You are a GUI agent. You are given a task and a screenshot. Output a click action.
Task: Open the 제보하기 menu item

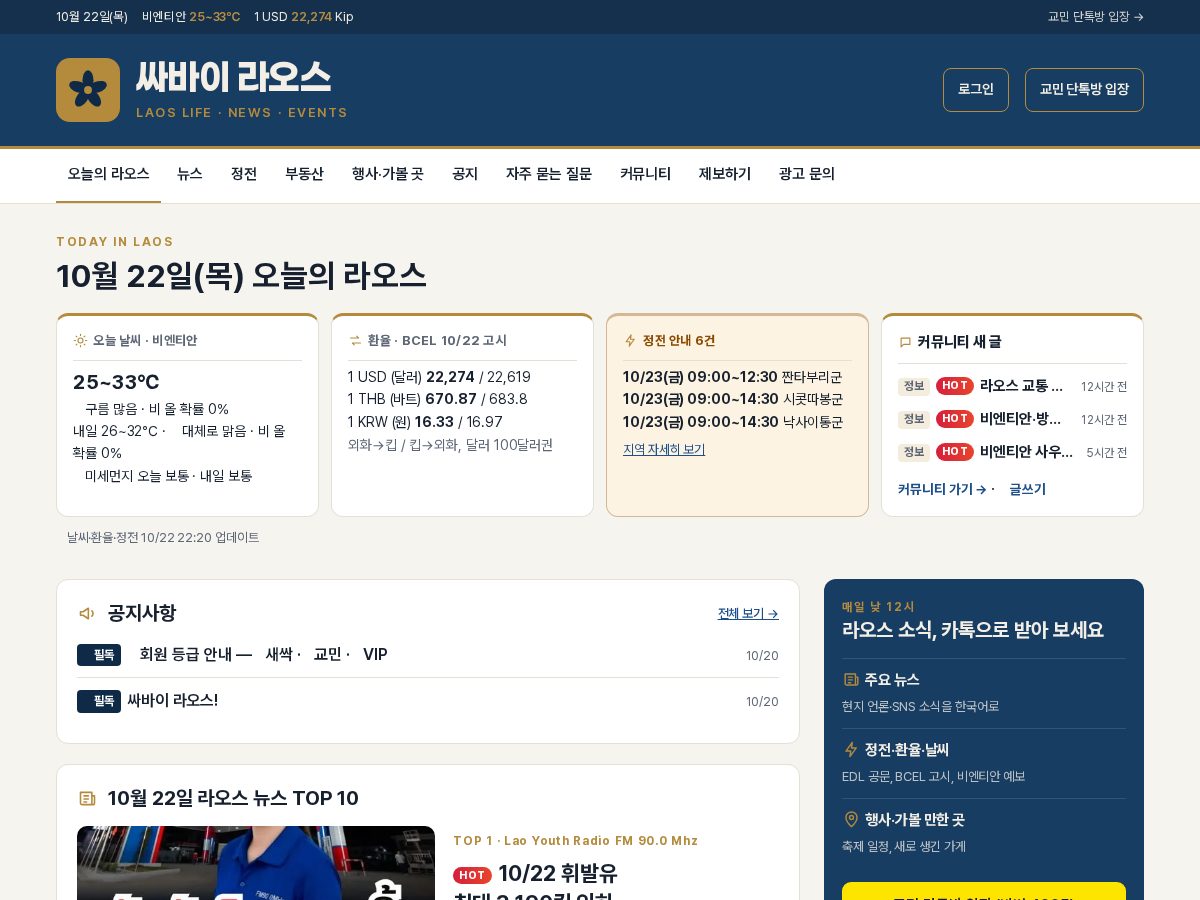point(725,174)
